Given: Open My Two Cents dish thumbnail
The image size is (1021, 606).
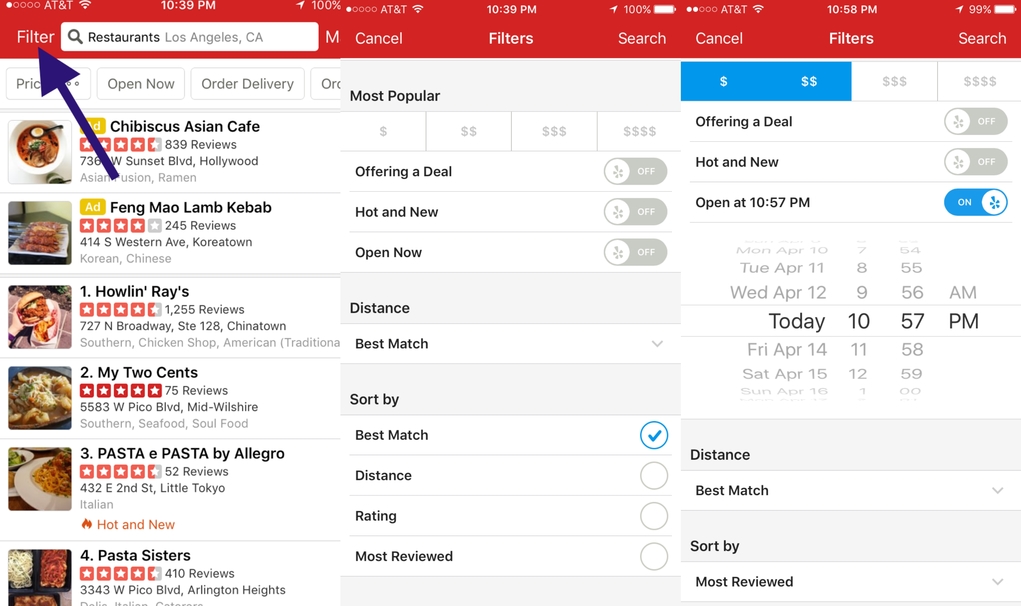Looking at the screenshot, I should click(x=40, y=398).
